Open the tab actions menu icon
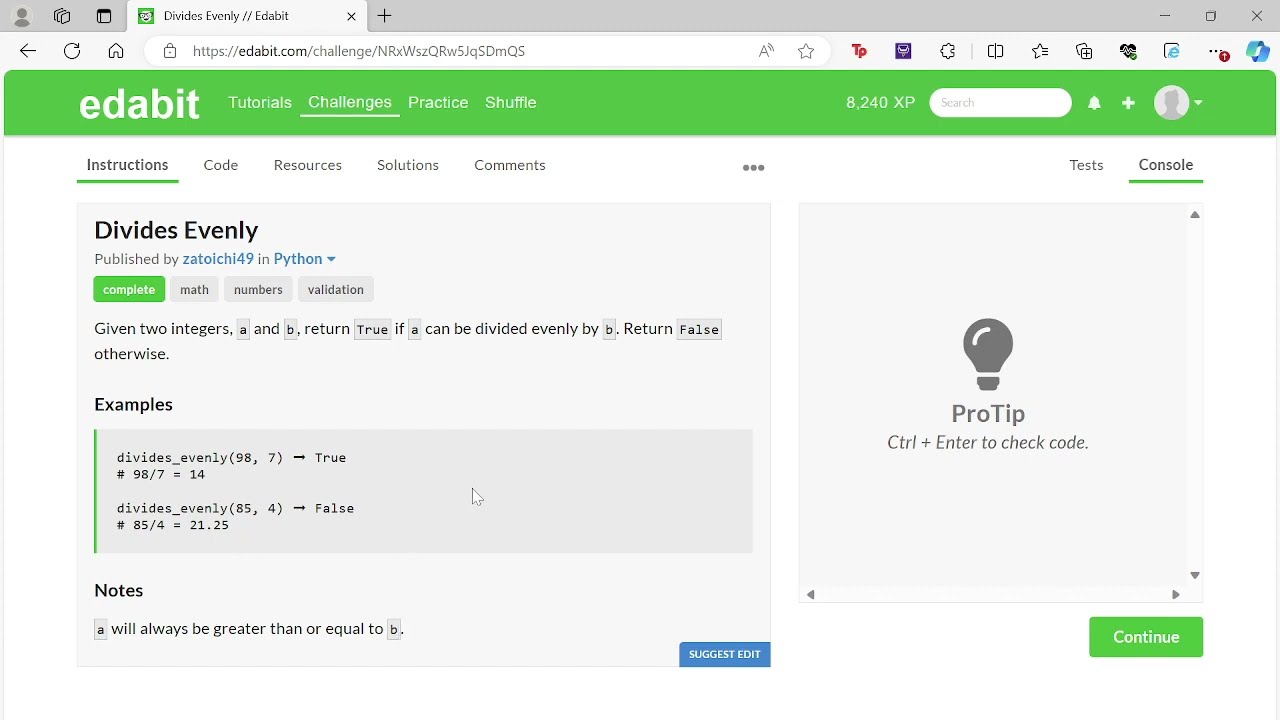Viewport: 1280px width, 720px height. [x=104, y=16]
